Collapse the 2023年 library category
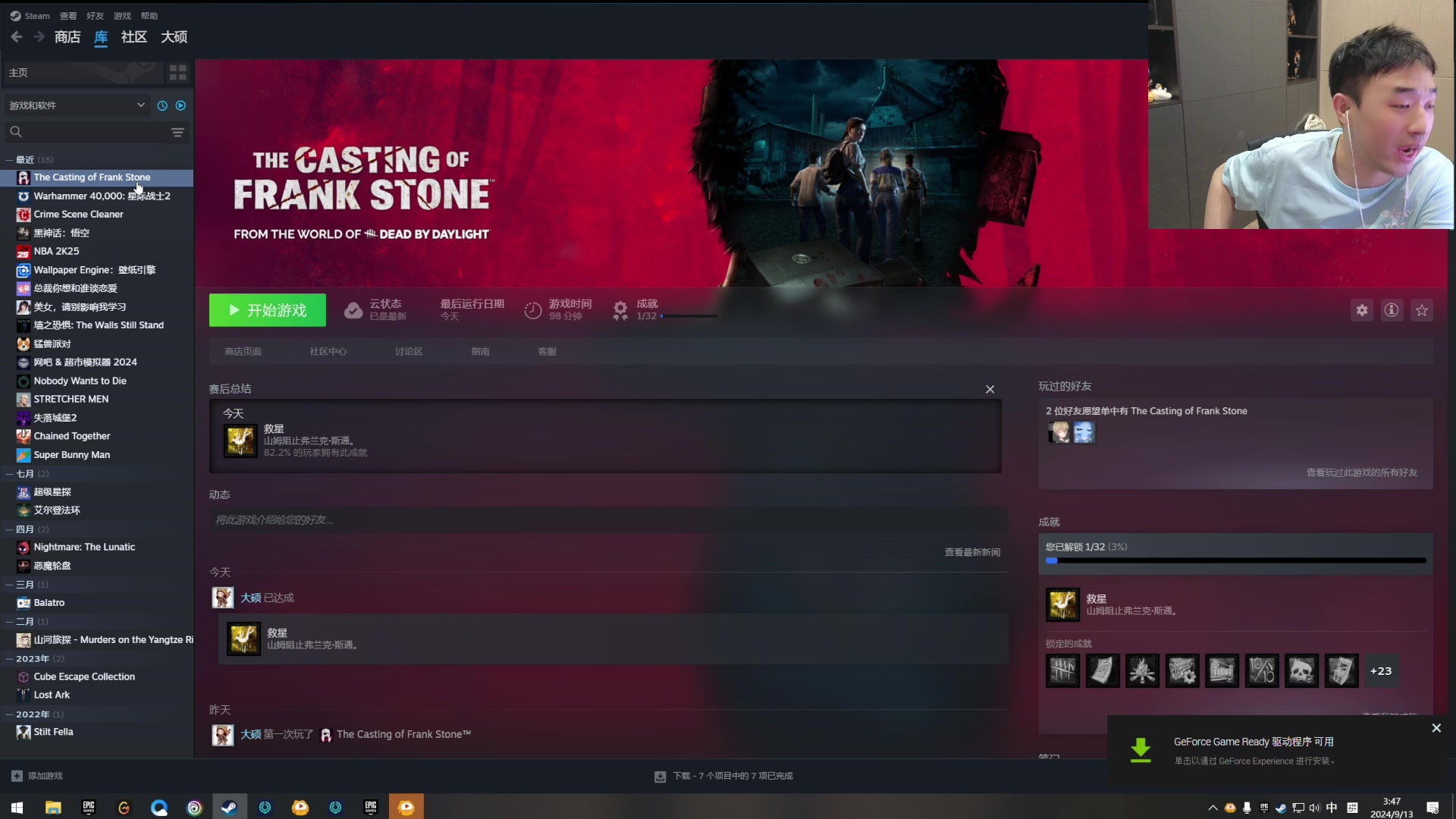 pyautogui.click(x=9, y=659)
